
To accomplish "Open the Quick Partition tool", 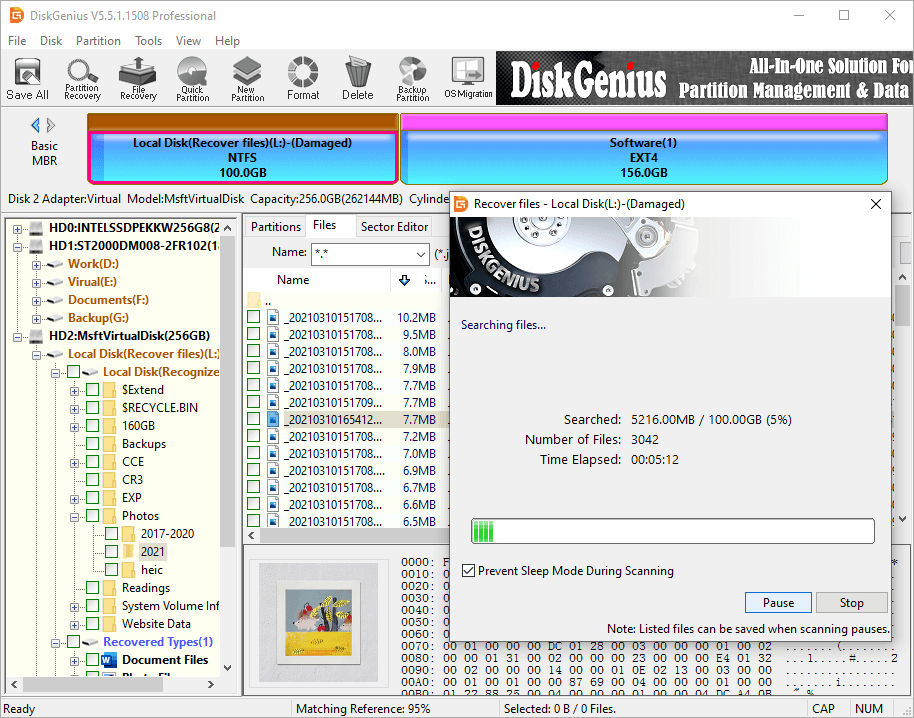I will click(192, 79).
